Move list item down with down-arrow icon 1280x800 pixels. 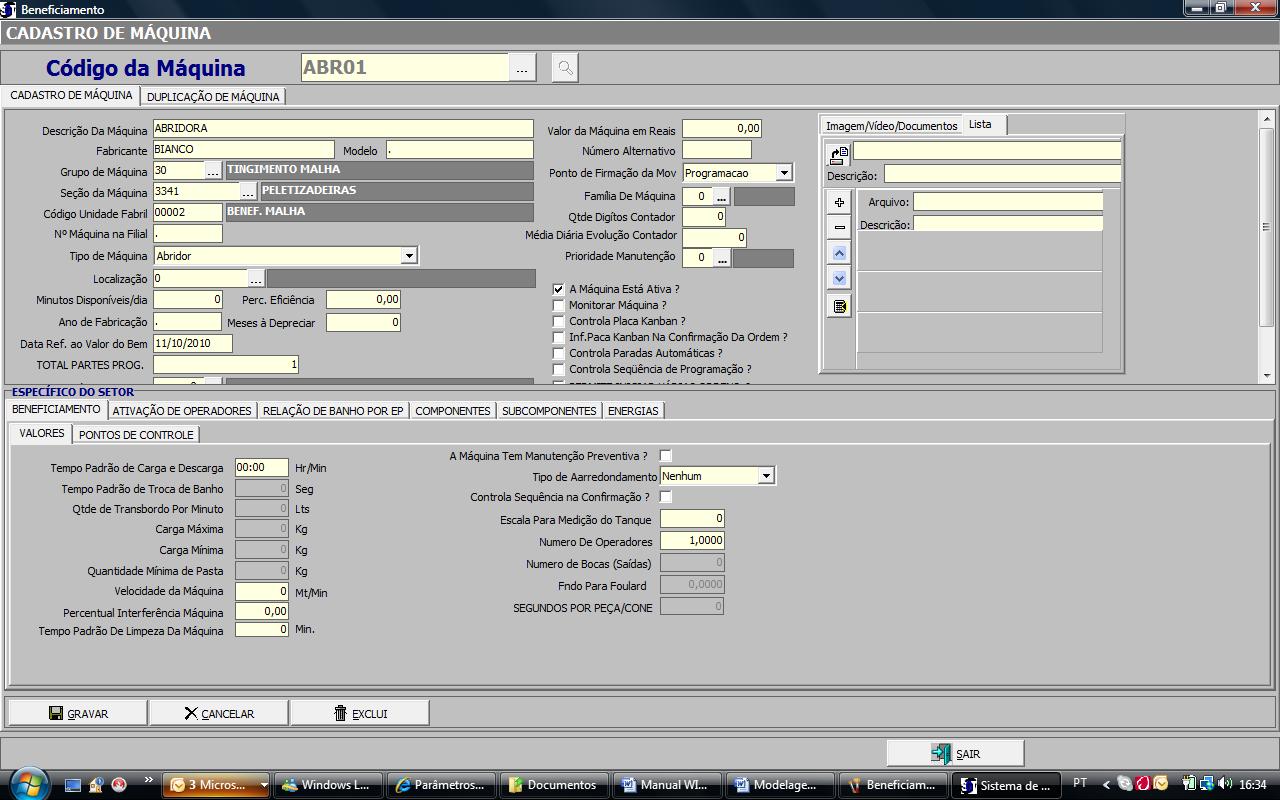pos(839,279)
